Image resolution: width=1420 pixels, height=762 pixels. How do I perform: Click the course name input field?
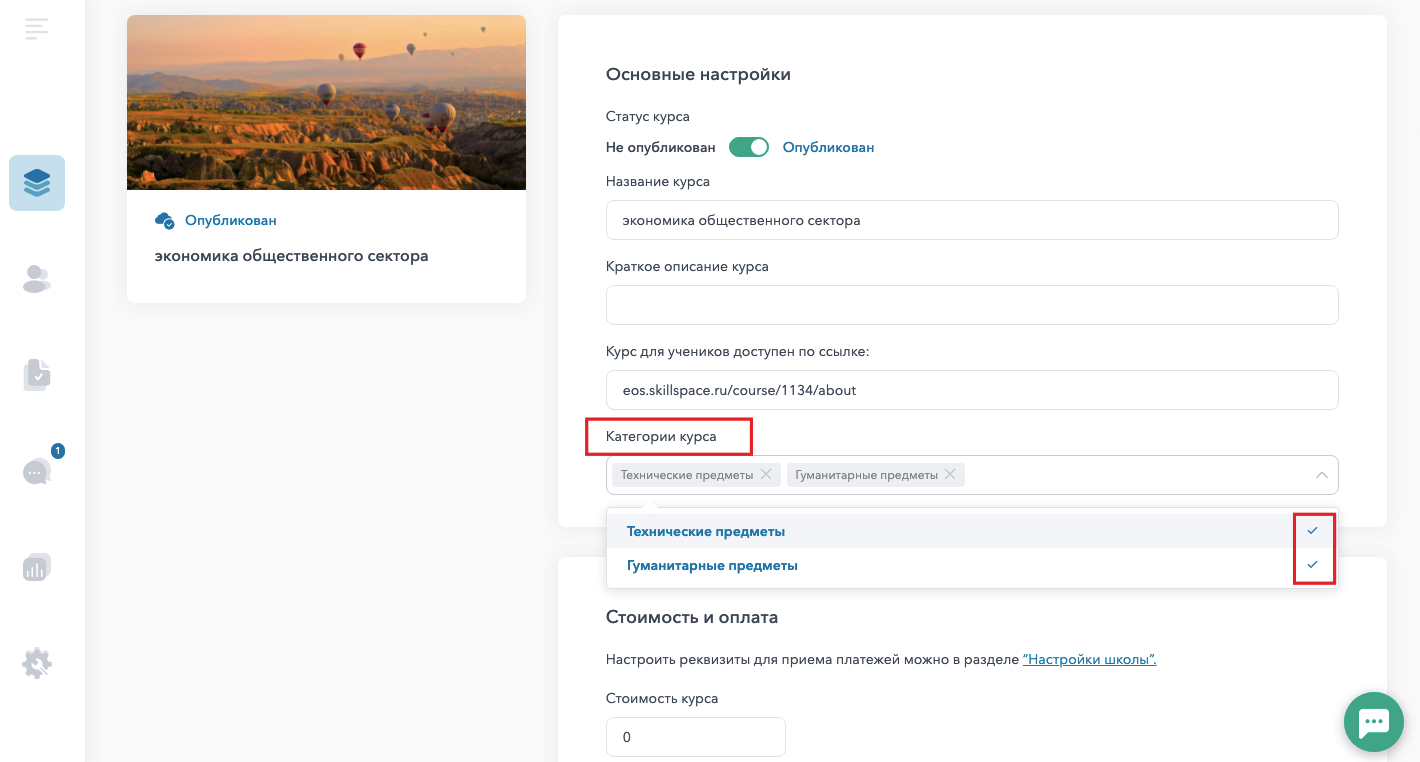tap(972, 220)
